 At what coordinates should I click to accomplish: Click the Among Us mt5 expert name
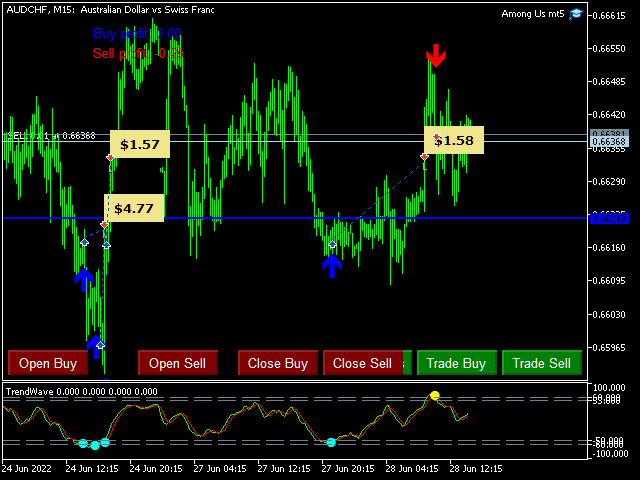tap(533, 14)
